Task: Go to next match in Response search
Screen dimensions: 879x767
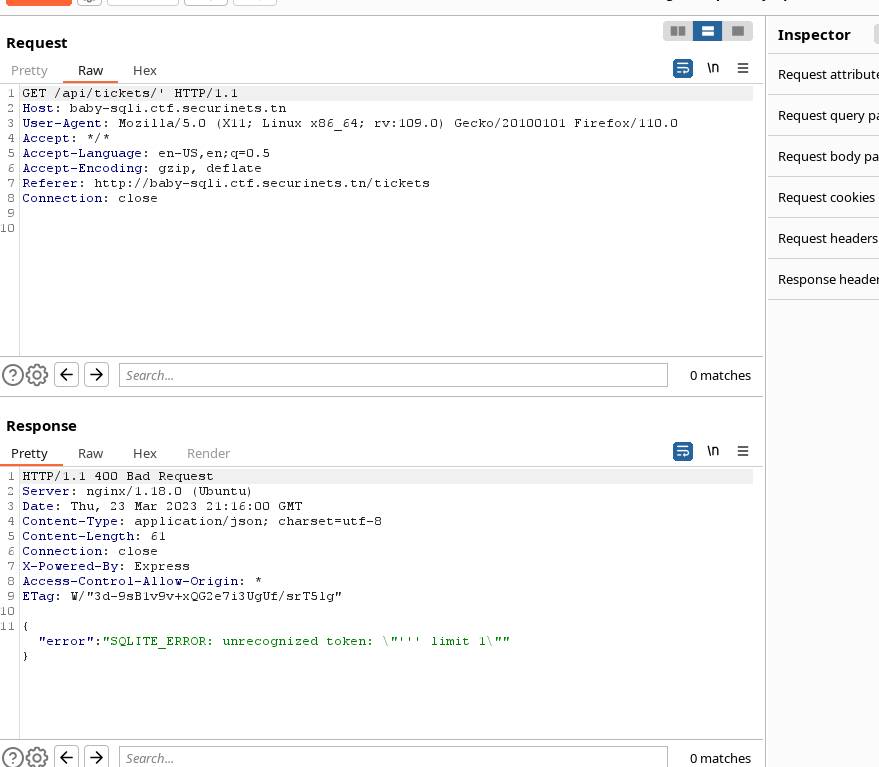Action: tap(96, 757)
